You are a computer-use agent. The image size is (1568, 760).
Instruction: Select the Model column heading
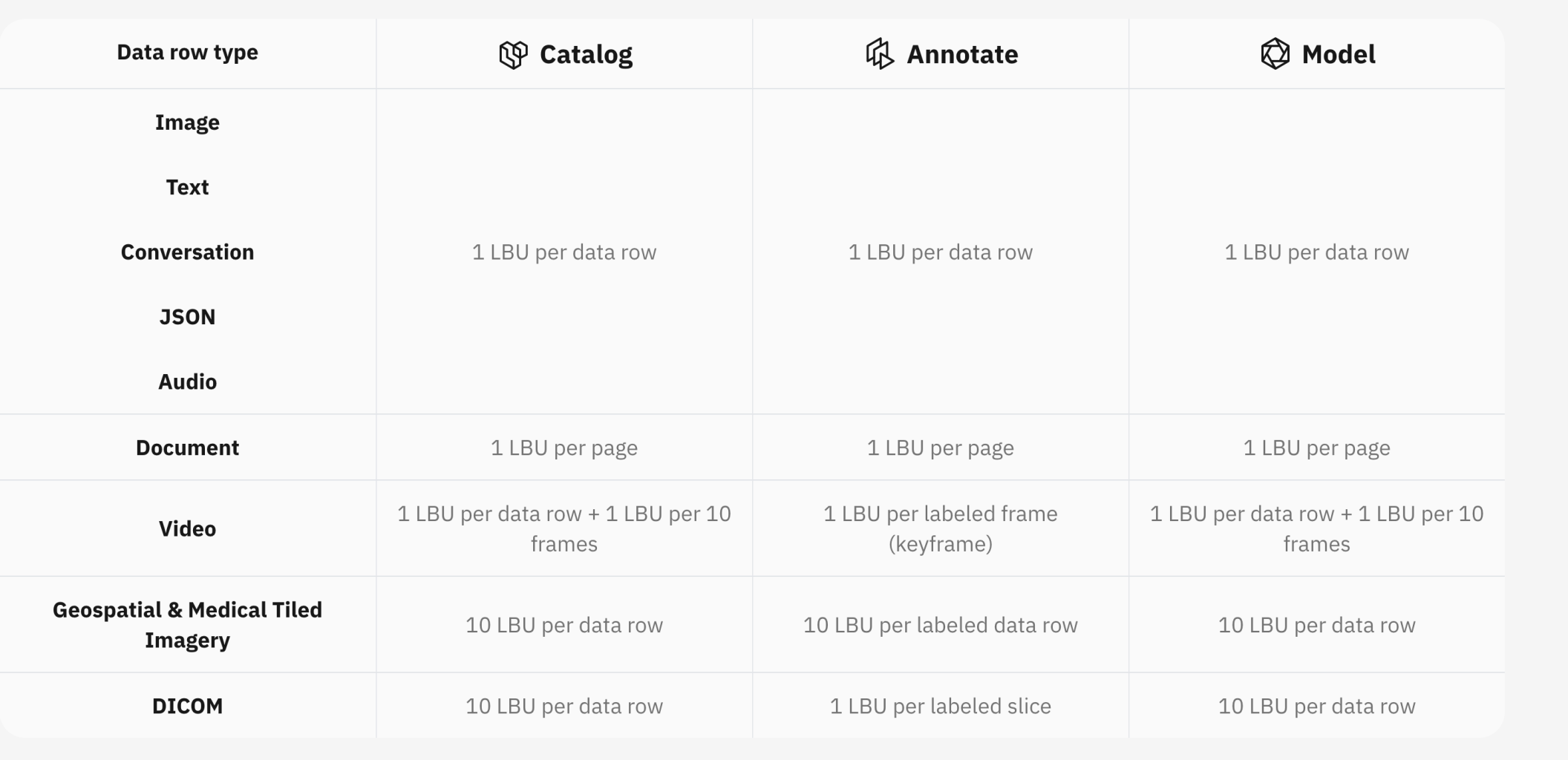tap(1338, 54)
